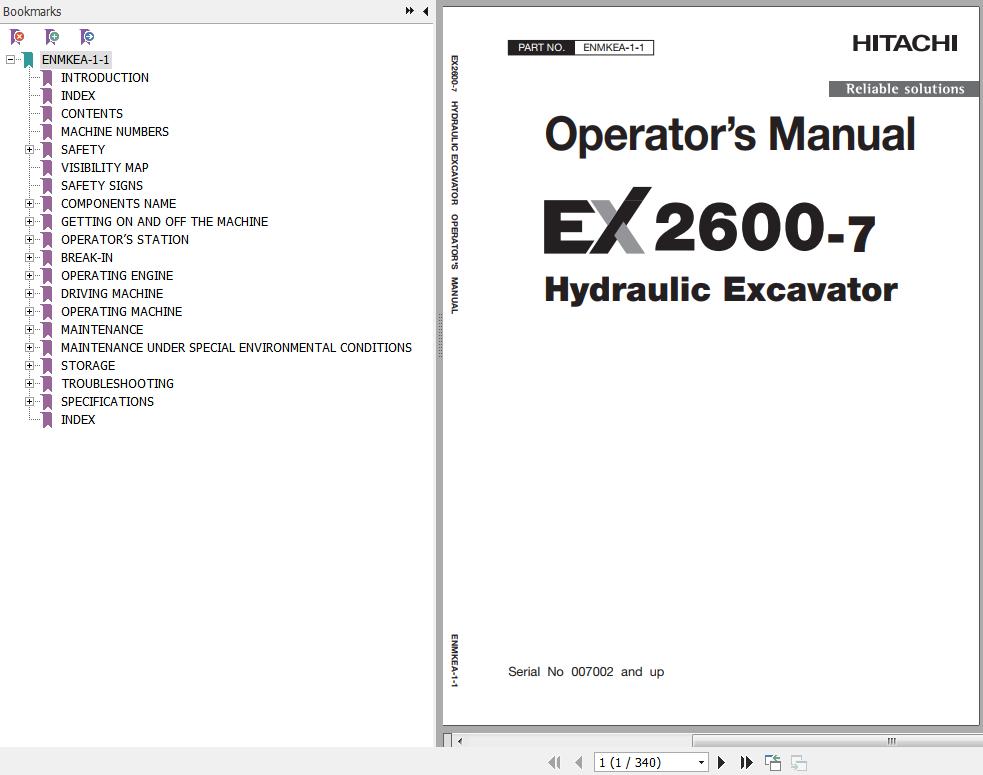Jump to the last page

tap(746, 762)
